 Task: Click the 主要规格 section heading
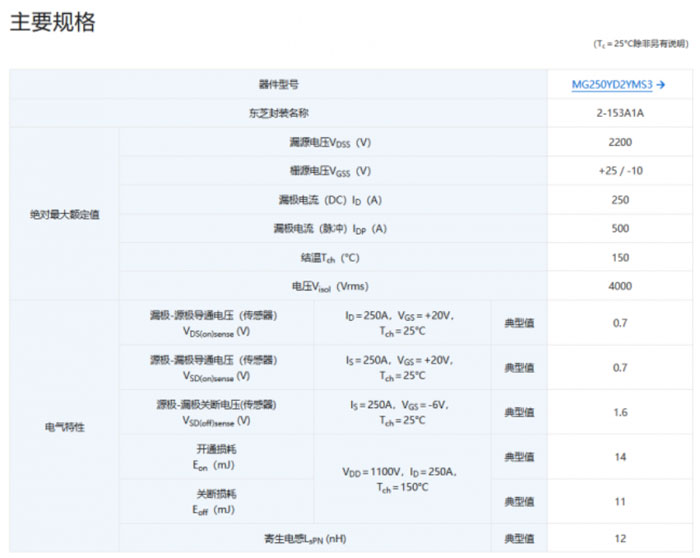tap(53, 22)
